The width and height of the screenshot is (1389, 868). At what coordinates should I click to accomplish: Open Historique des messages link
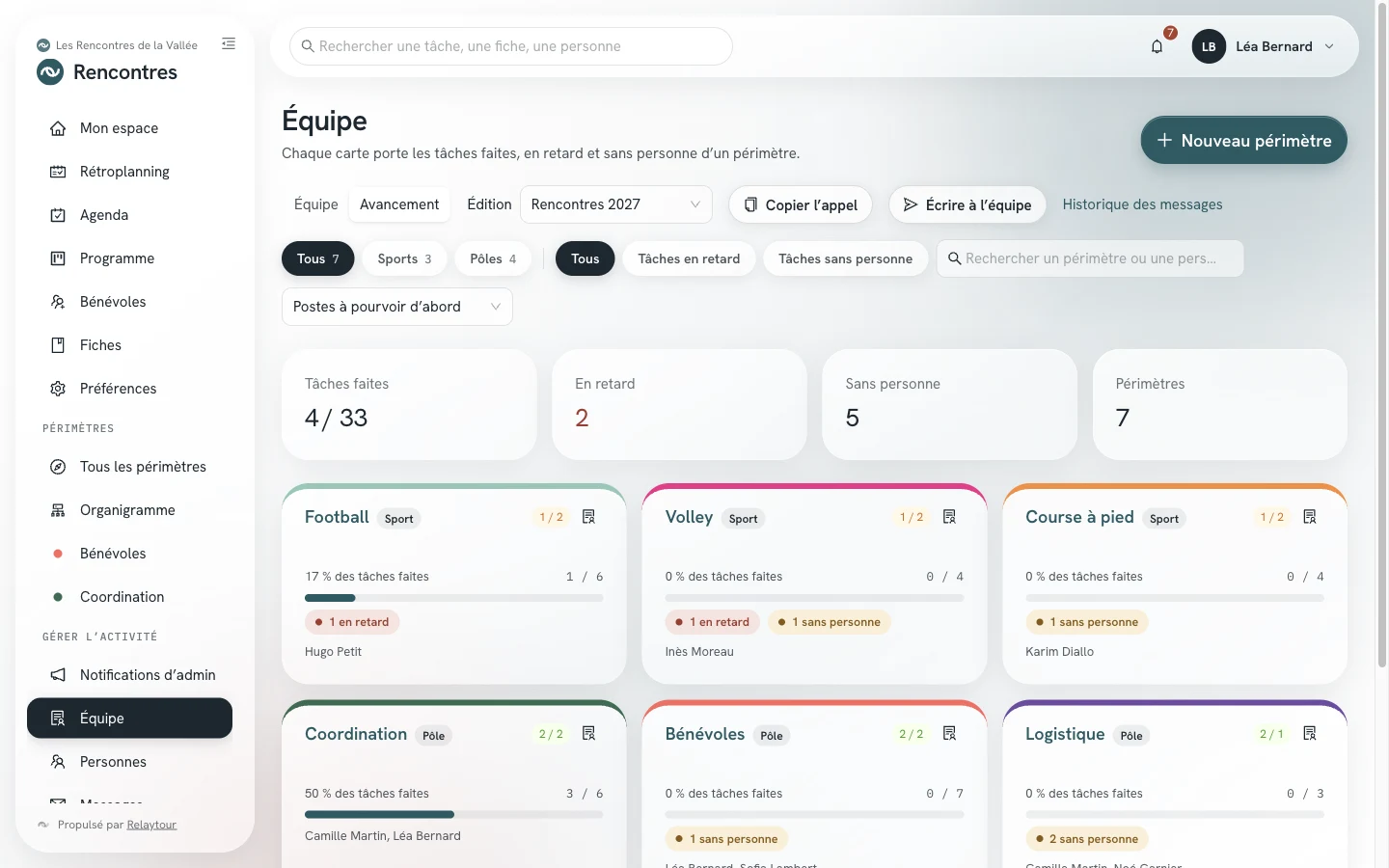pyautogui.click(x=1142, y=204)
